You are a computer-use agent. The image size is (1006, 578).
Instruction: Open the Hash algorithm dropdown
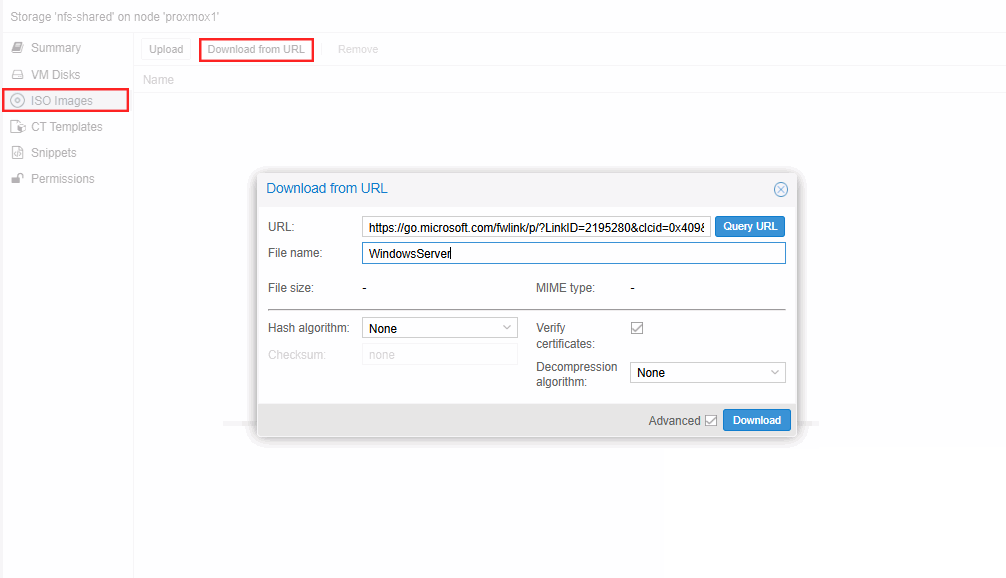(x=439, y=328)
